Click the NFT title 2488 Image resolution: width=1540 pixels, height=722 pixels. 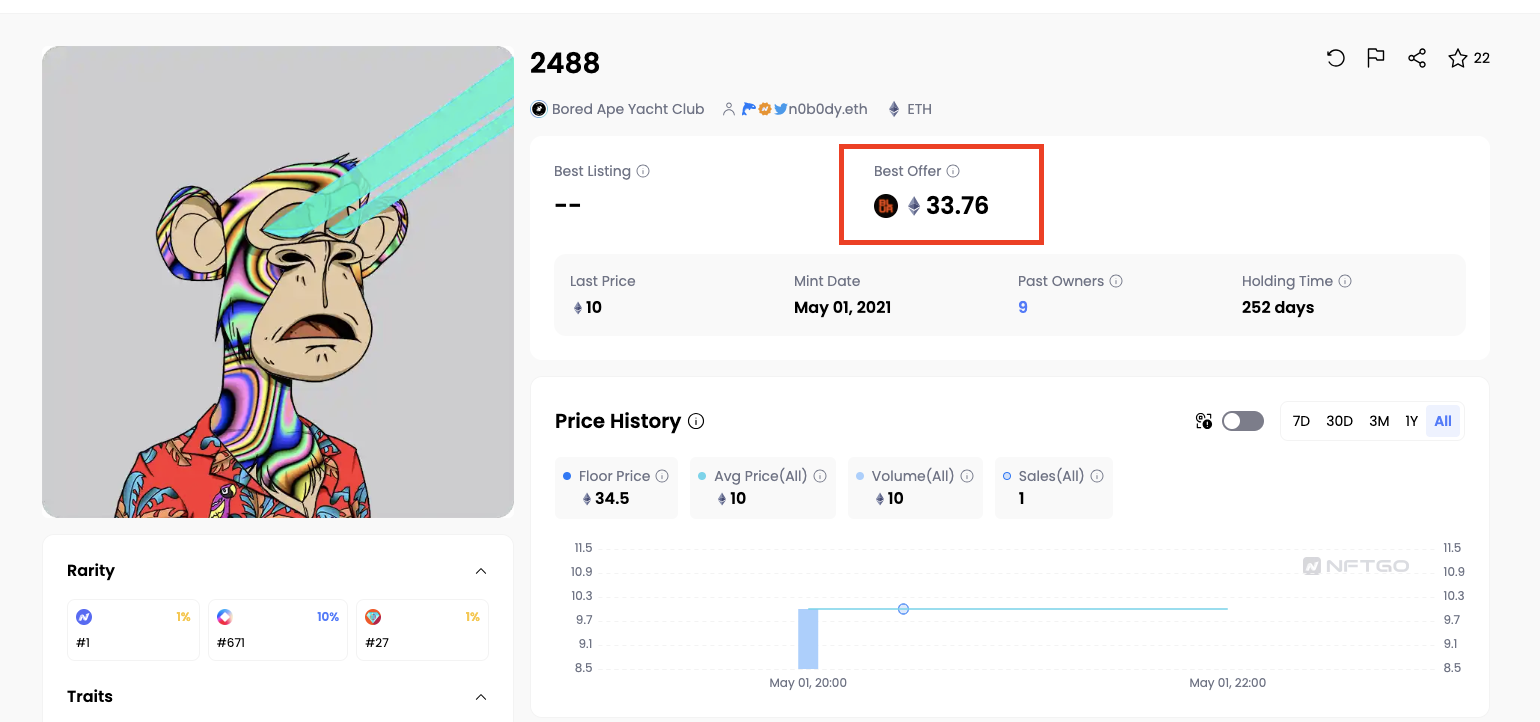pyautogui.click(x=565, y=63)
